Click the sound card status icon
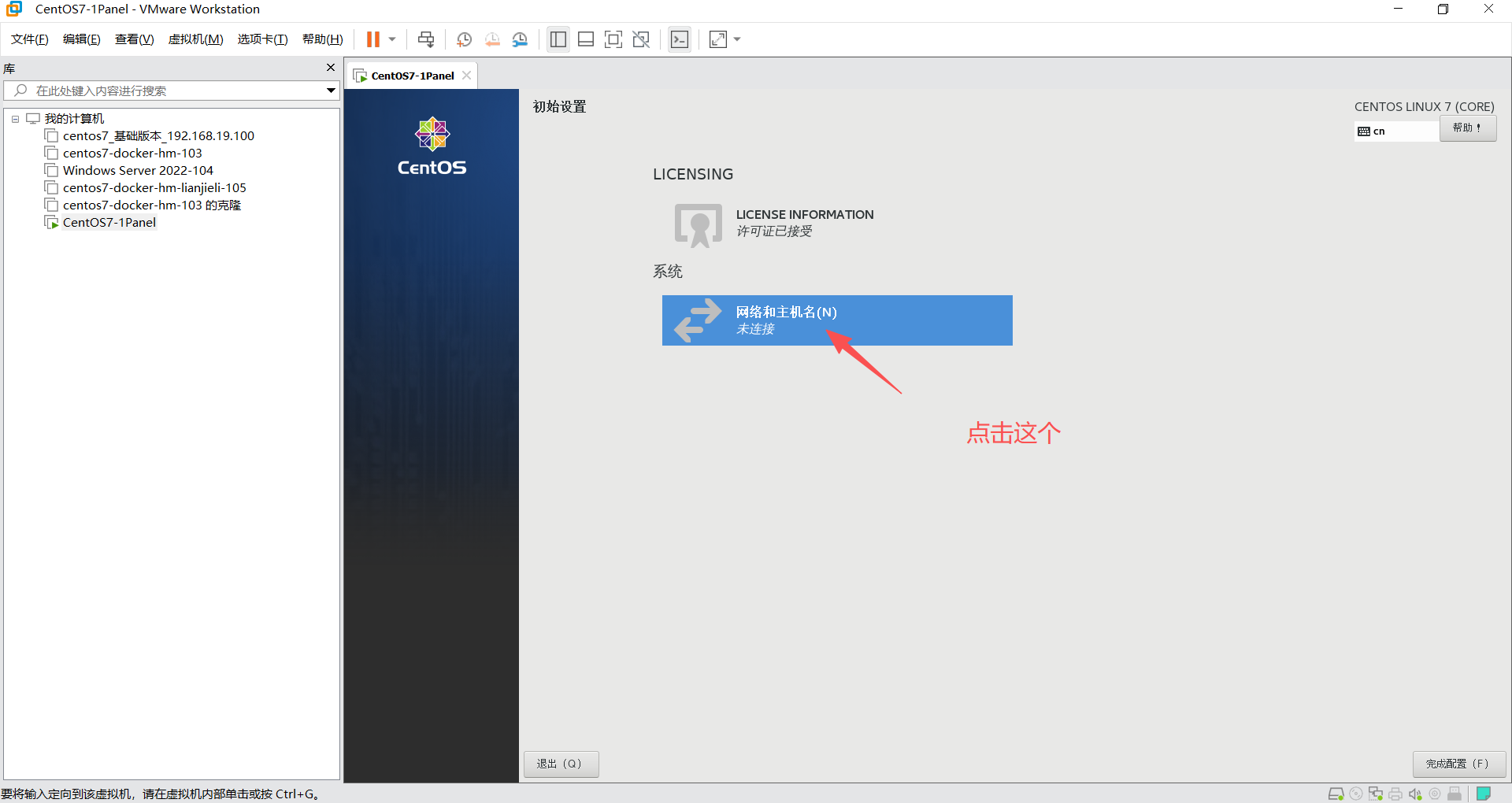The image size is (1512, 803). click(1415, 794)
